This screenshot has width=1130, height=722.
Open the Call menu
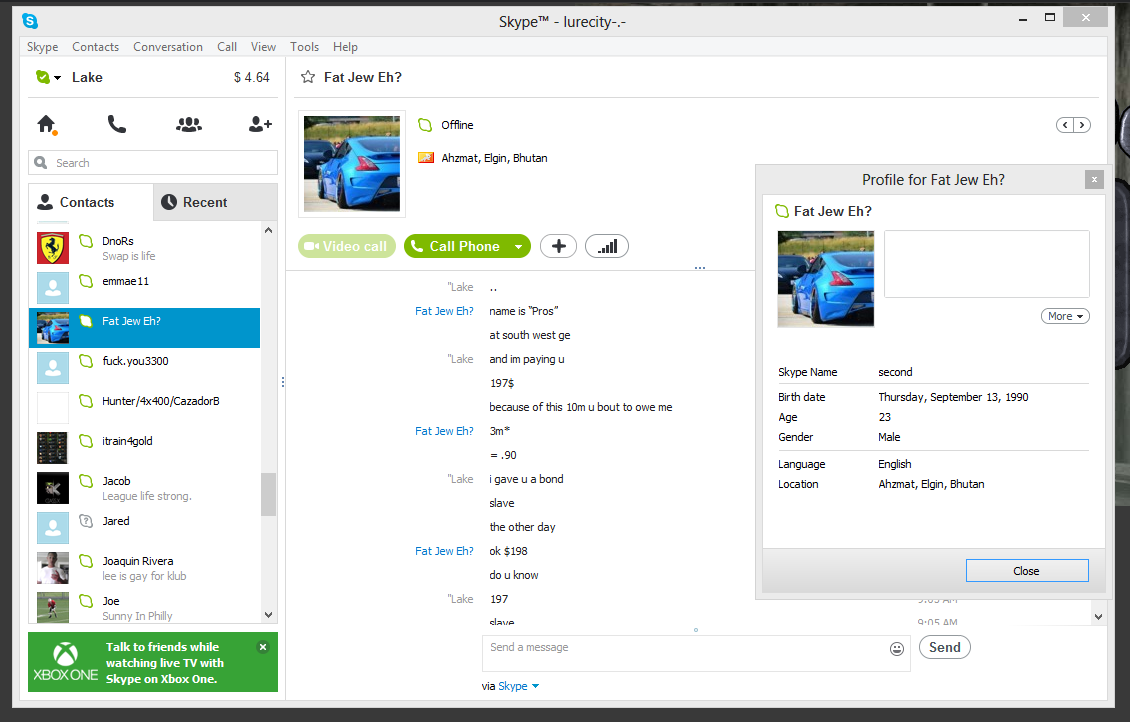(x=227, y=47)
